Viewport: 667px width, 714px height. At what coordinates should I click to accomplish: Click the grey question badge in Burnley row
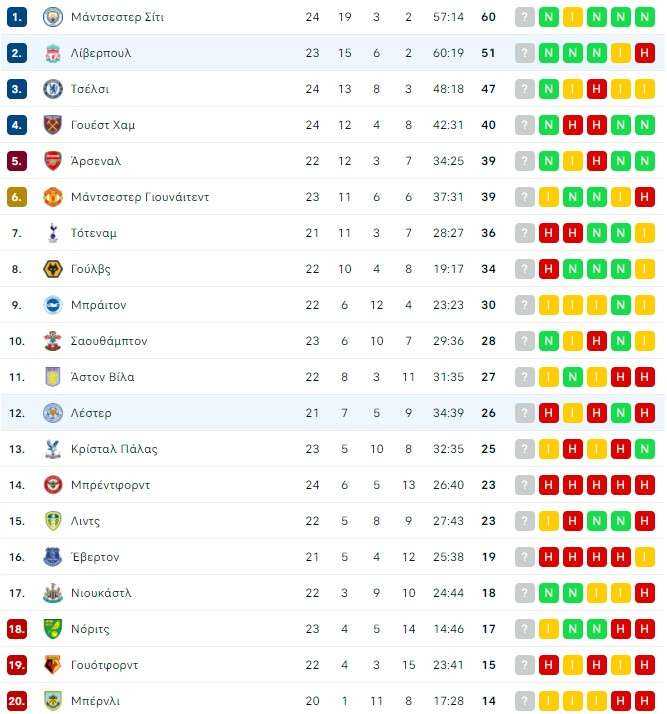tap(524, 701)
